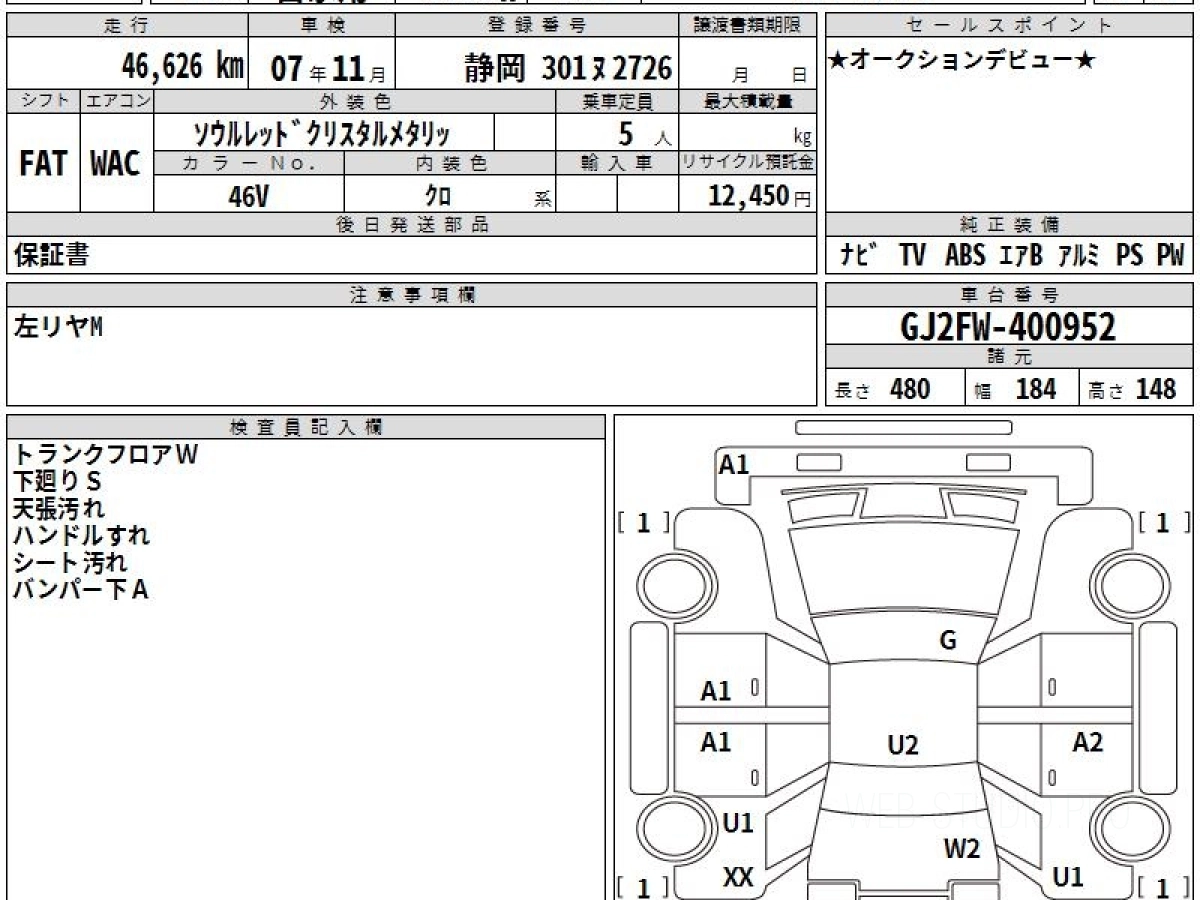The height and width of the screenshot is (900, 1200).
Task: Click the エアコン column header
Action: (x=116, y=101)
